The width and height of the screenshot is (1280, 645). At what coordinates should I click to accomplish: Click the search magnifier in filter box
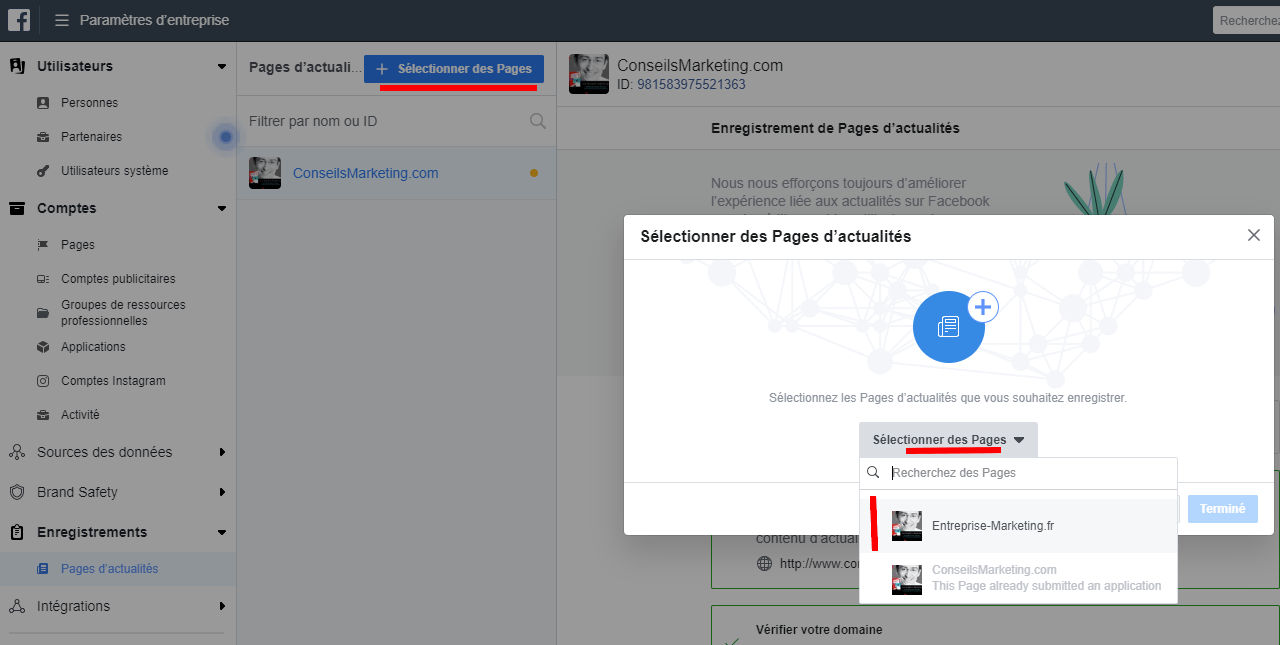tap(538, 121)
